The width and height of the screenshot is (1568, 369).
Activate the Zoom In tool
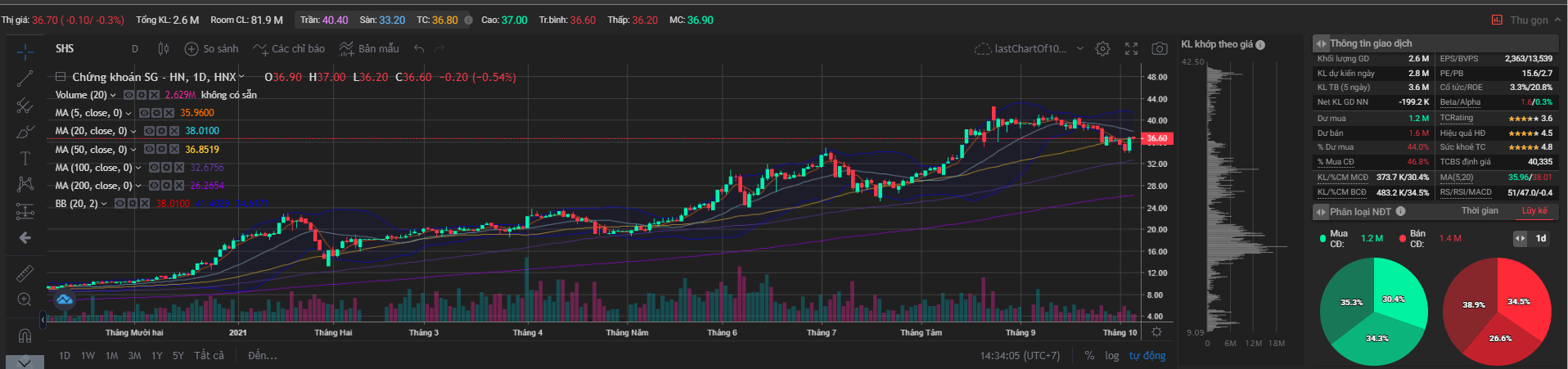[x=25, y=299]
